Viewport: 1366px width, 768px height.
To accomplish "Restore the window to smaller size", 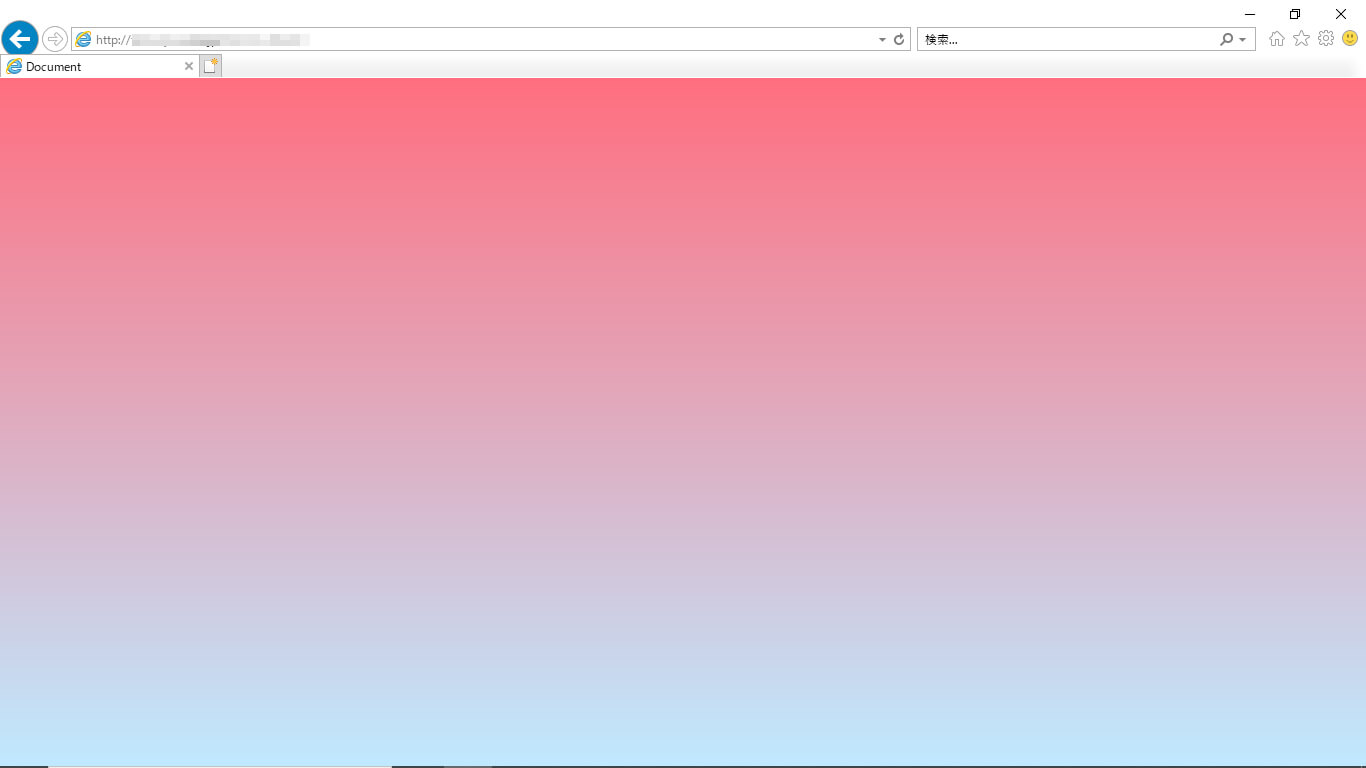I will coord(1294,14).
